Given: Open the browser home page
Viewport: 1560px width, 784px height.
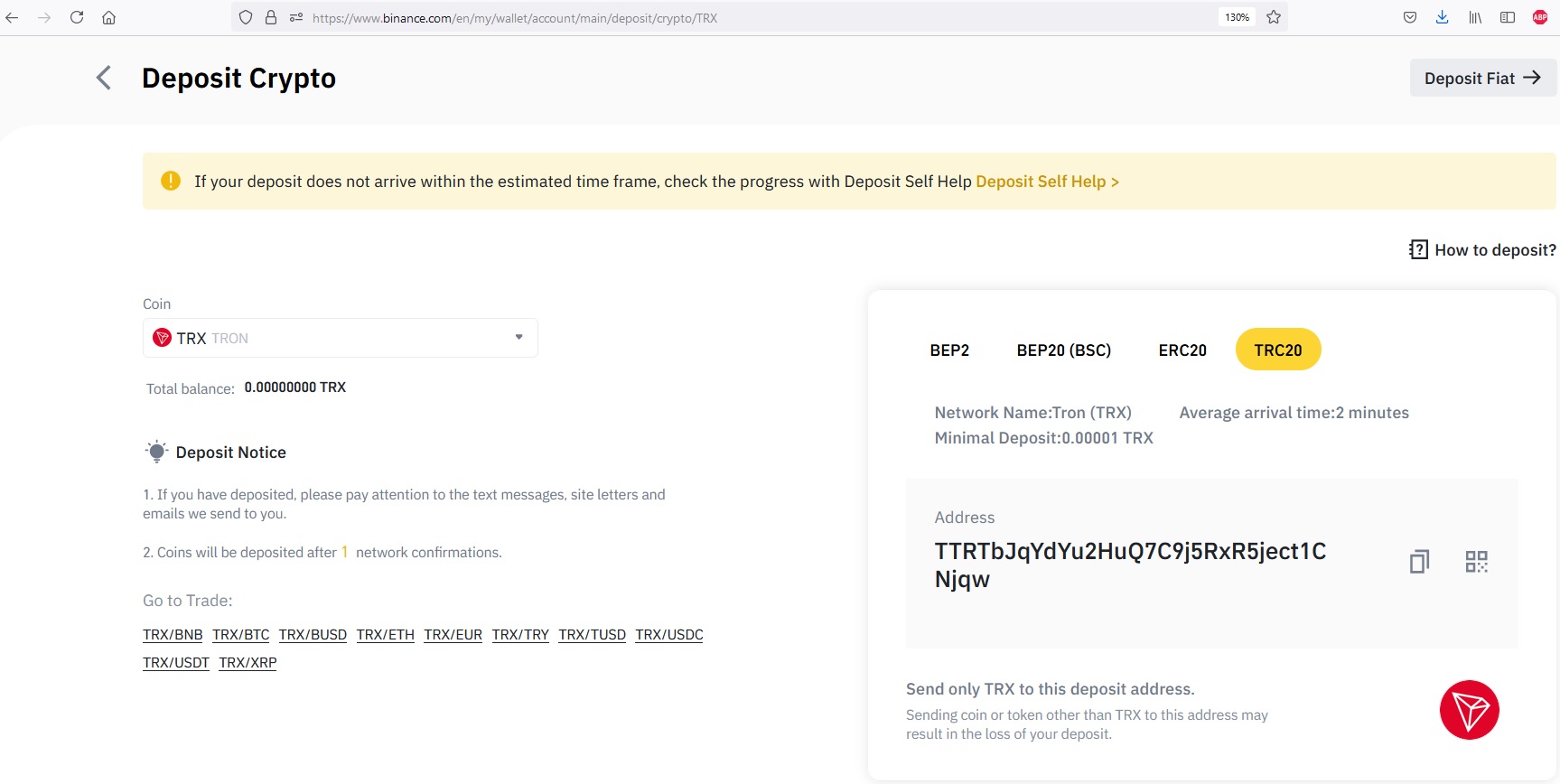Looking at the screenshot, I should pos(108,17).
